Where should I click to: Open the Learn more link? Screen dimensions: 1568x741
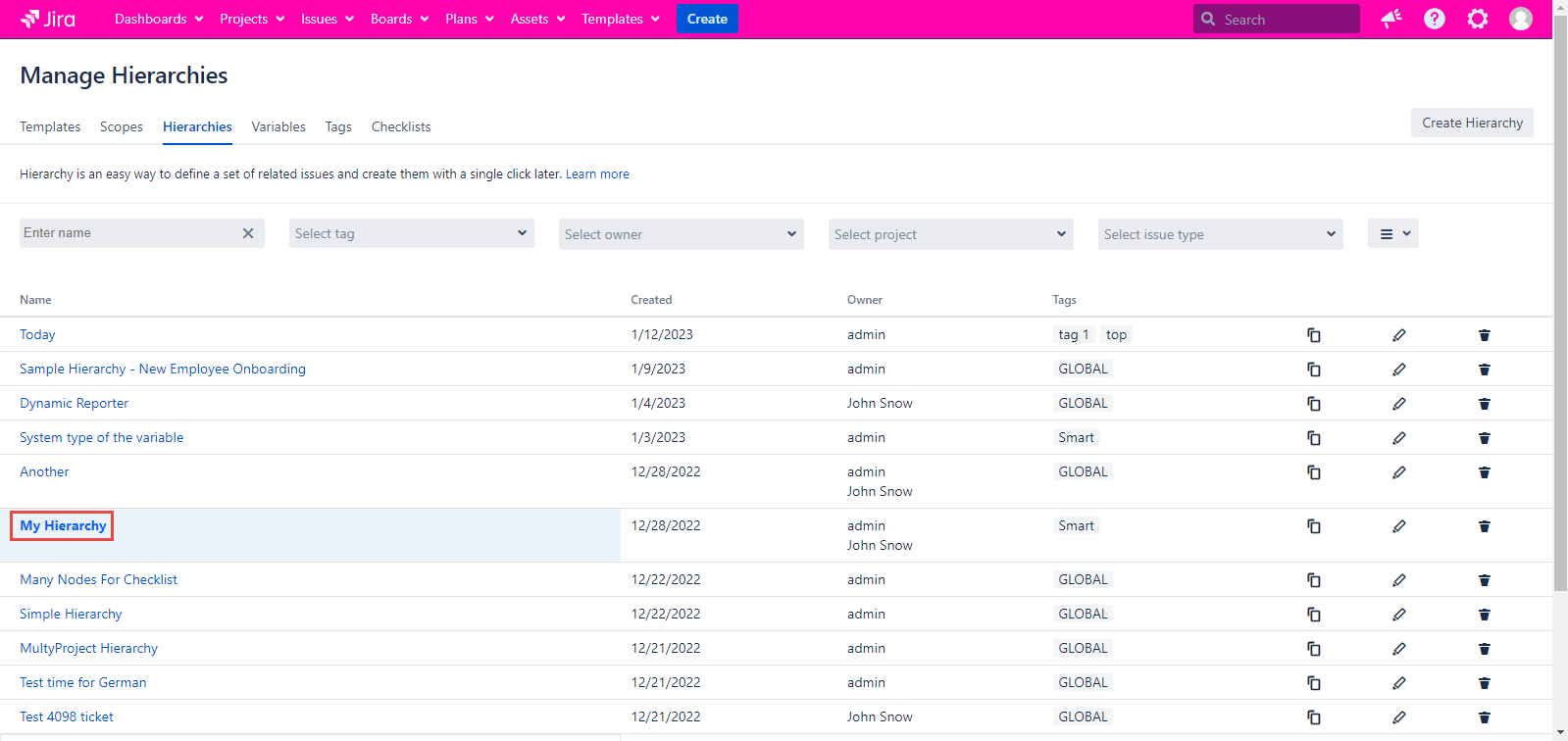click(597, 174)
